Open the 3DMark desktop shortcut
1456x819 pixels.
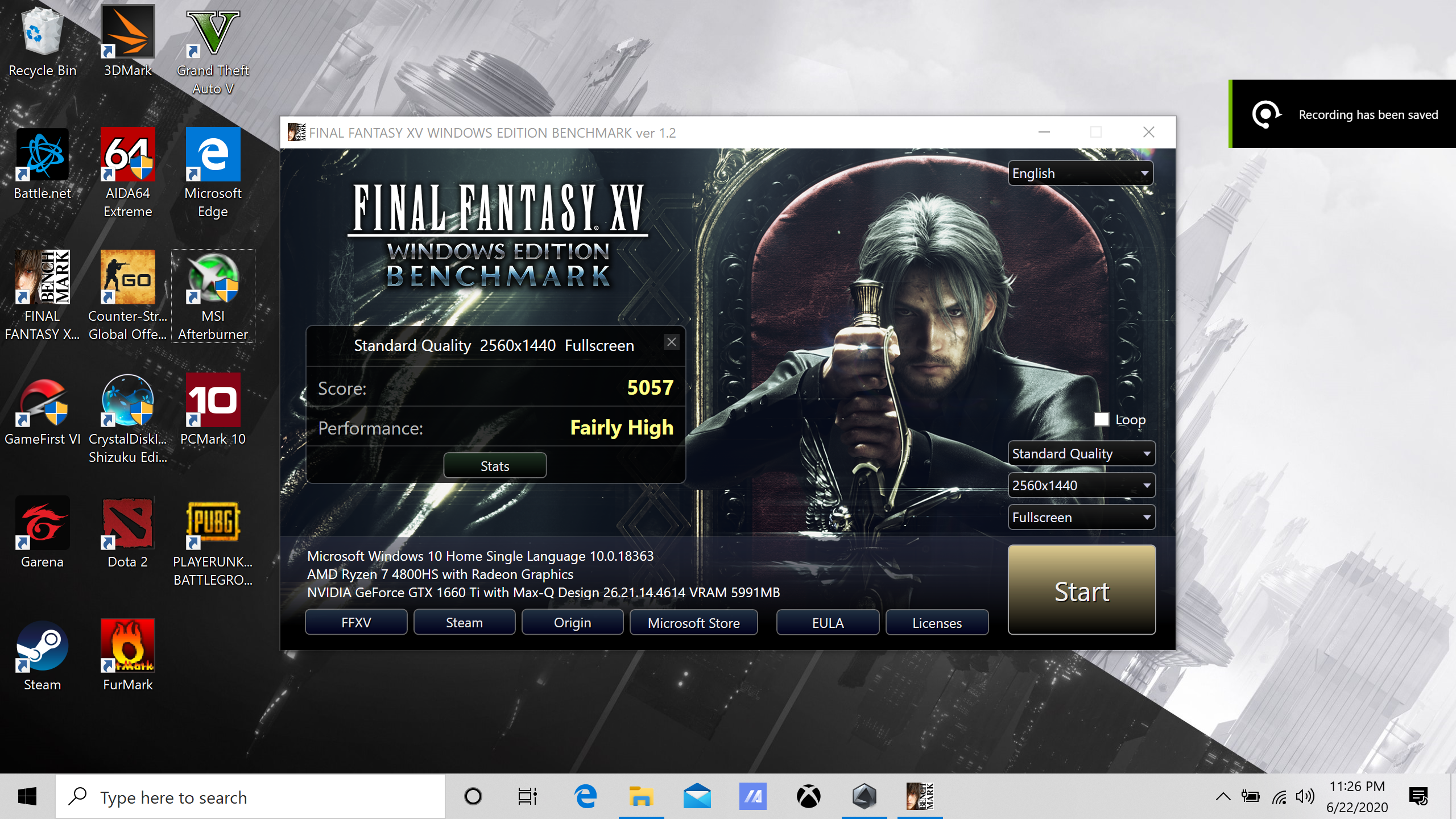point(127,43)
